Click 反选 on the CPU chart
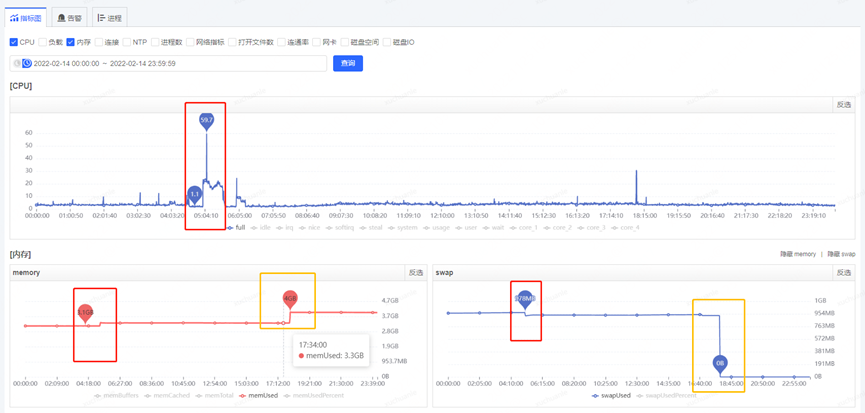865x413 pixels. [843, 104]
